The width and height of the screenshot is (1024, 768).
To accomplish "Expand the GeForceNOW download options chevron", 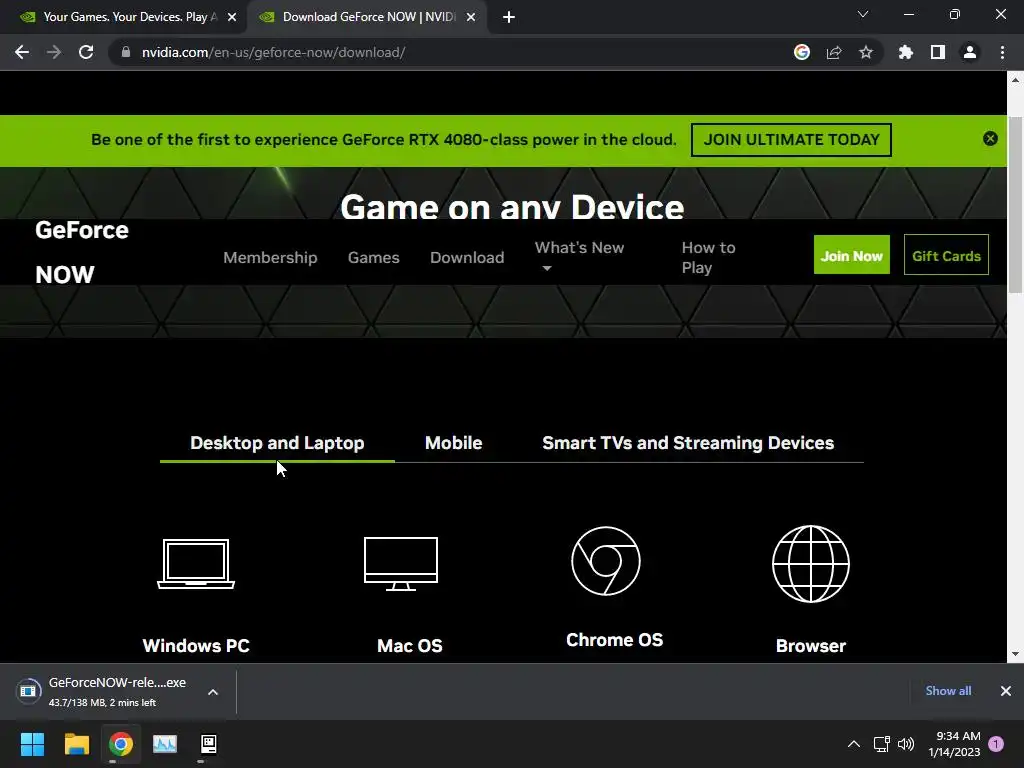I will coord(213,692).
